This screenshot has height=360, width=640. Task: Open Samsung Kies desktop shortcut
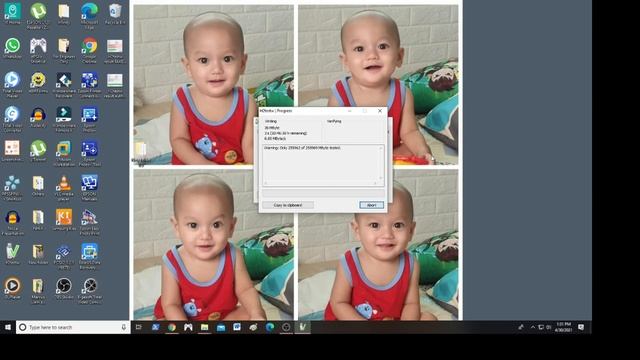click(64, 220)
